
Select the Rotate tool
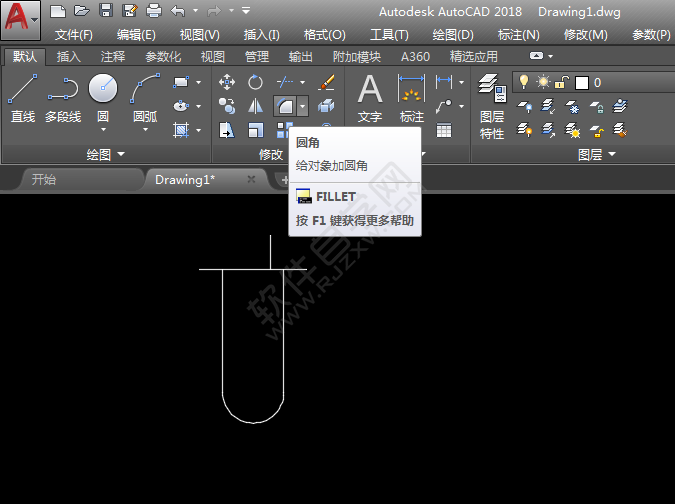point(255,82)
